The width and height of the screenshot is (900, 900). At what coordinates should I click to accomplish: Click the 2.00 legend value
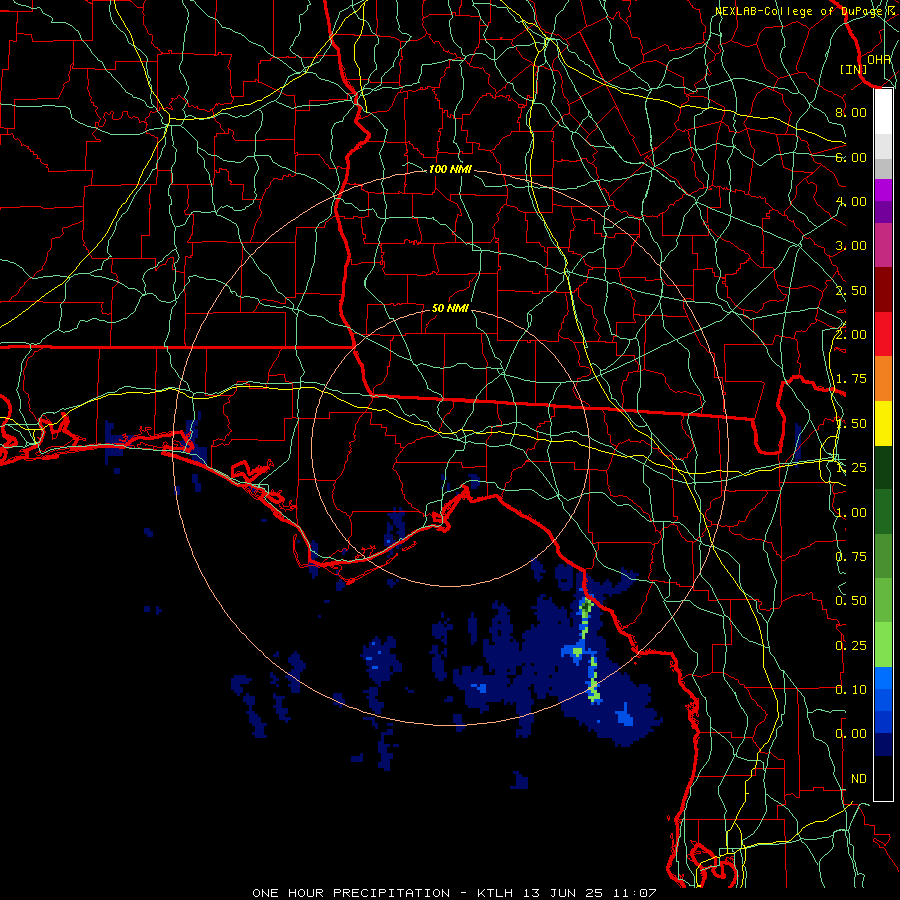[x=851, y=335]
